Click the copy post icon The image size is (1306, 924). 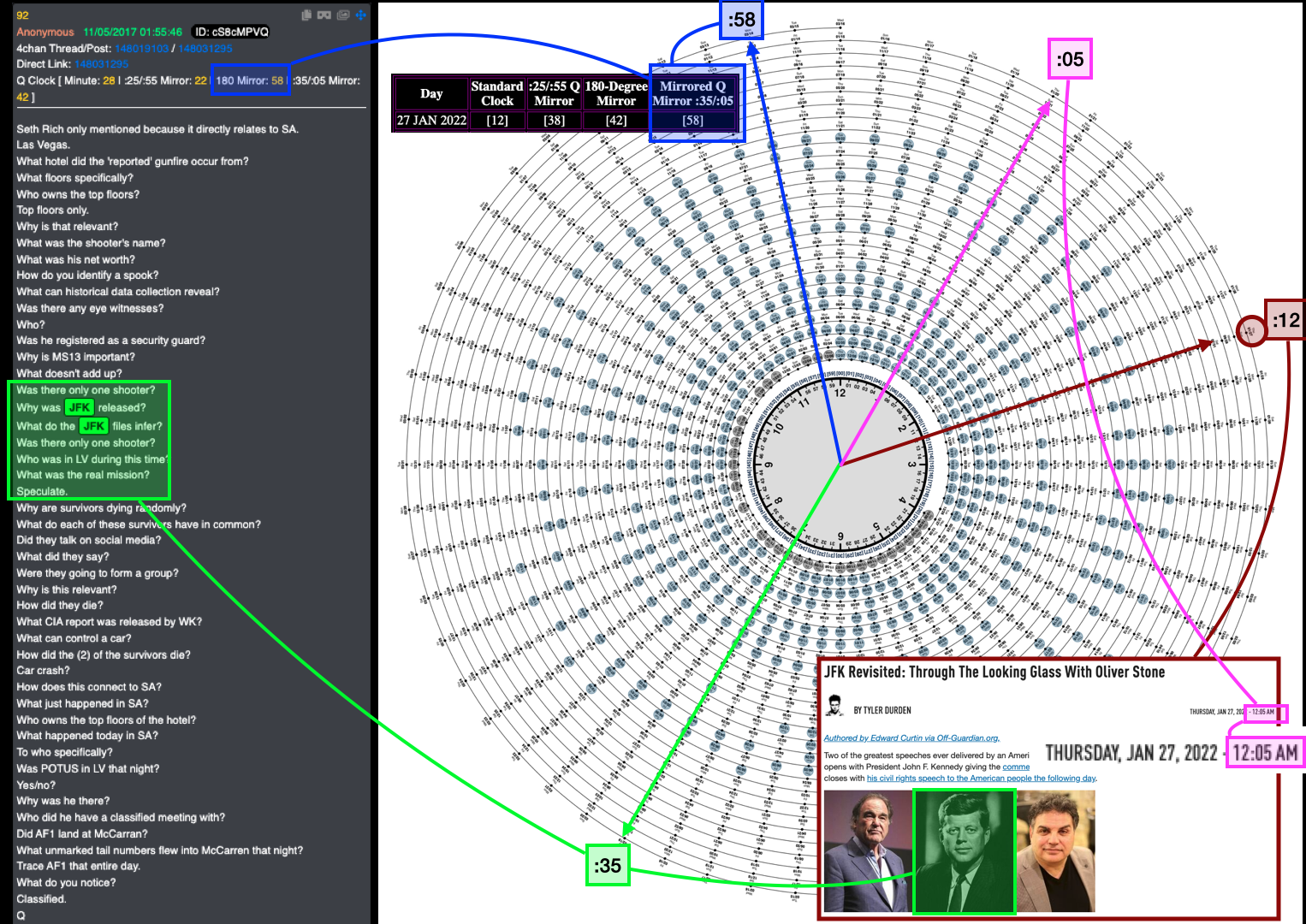pyautogui.click(x=306, y=15)
